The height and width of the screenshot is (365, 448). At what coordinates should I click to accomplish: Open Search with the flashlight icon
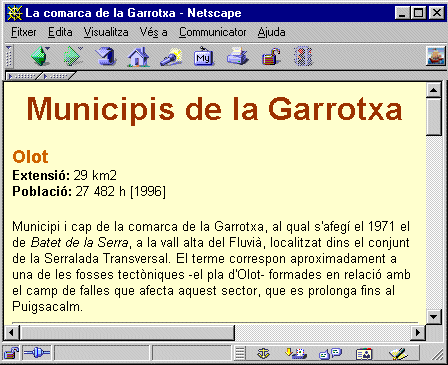coord(171,57)
